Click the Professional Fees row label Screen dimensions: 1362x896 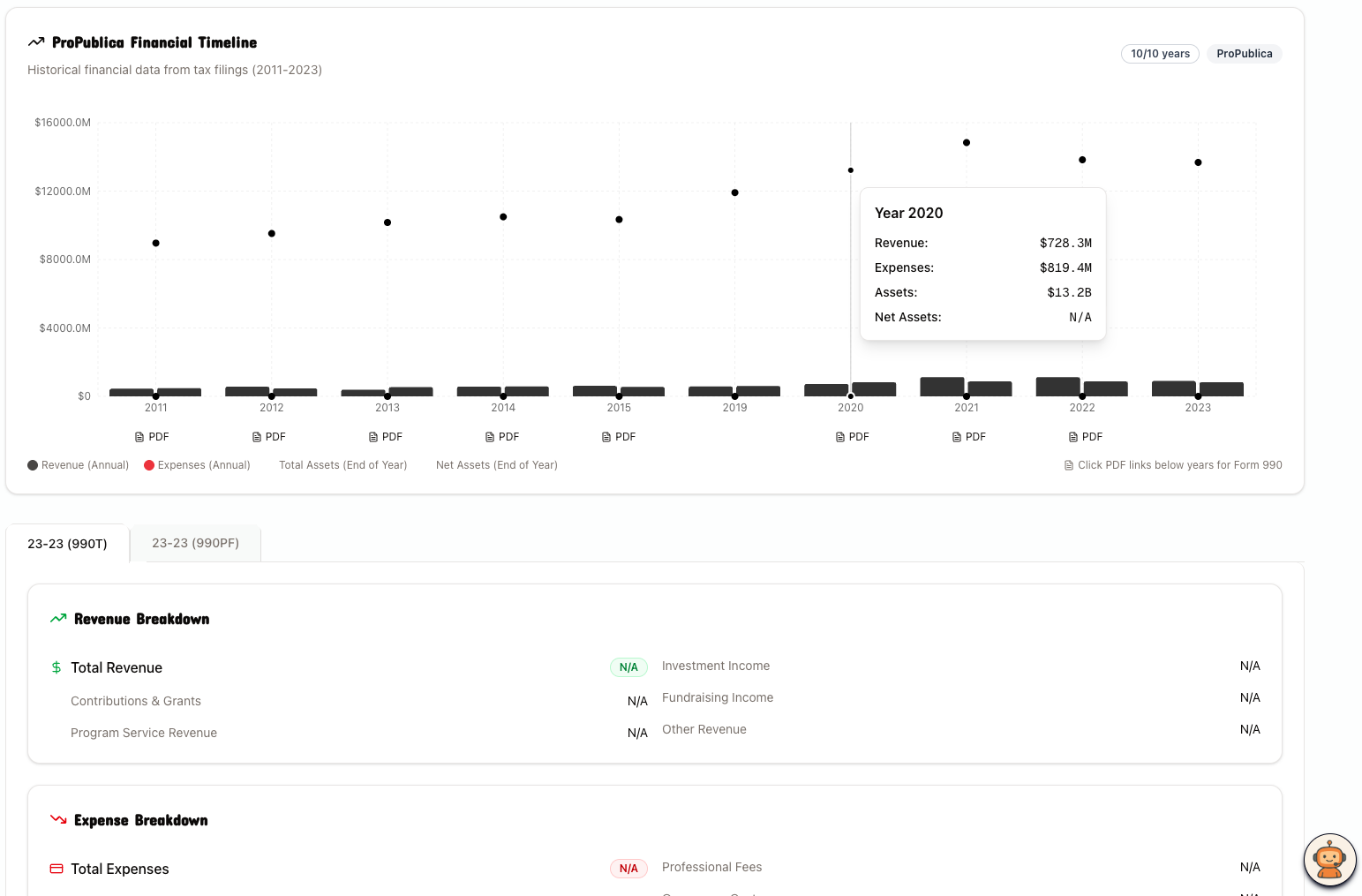click(712, 867)
